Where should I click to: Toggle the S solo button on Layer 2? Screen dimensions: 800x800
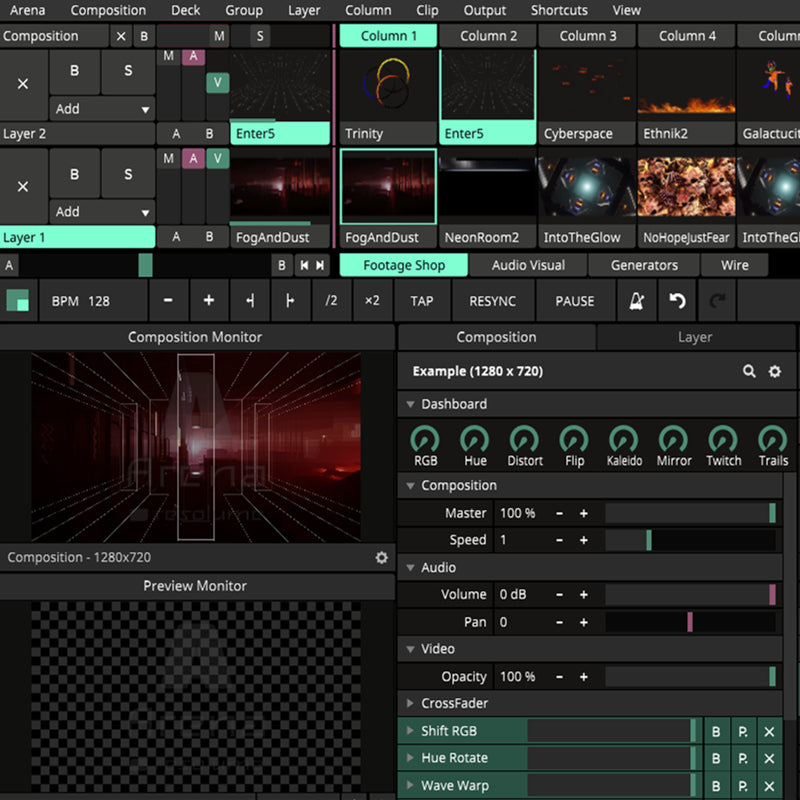pyautogui.click(x=128, y=71)
